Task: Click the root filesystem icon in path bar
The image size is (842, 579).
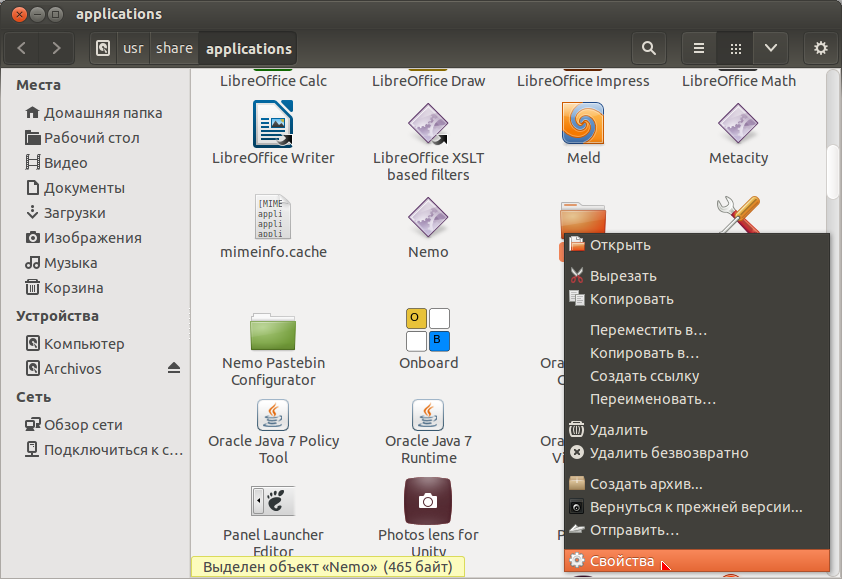Action: click(x=103, y=48)
